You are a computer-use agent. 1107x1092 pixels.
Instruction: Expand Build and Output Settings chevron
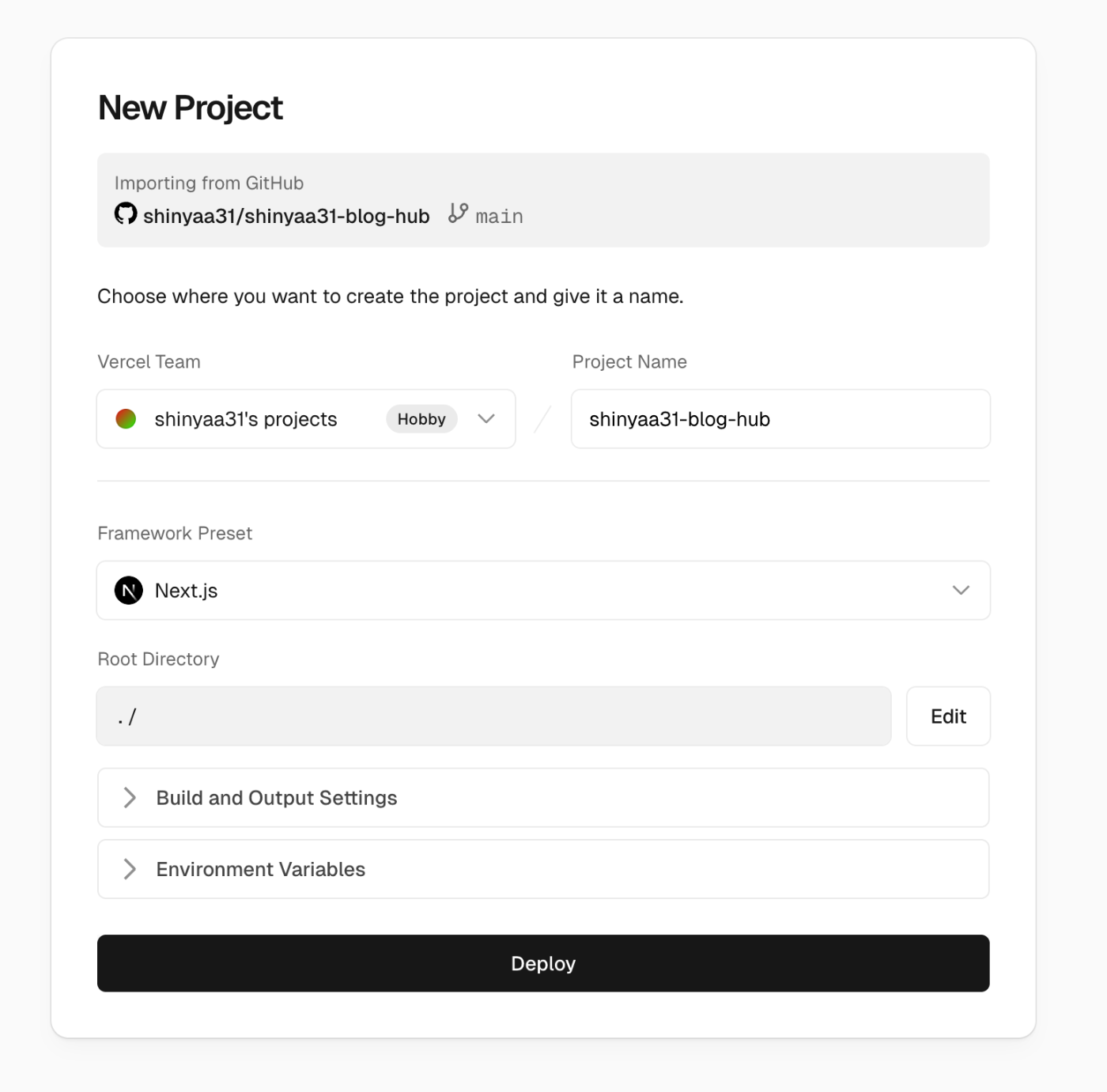130,798
